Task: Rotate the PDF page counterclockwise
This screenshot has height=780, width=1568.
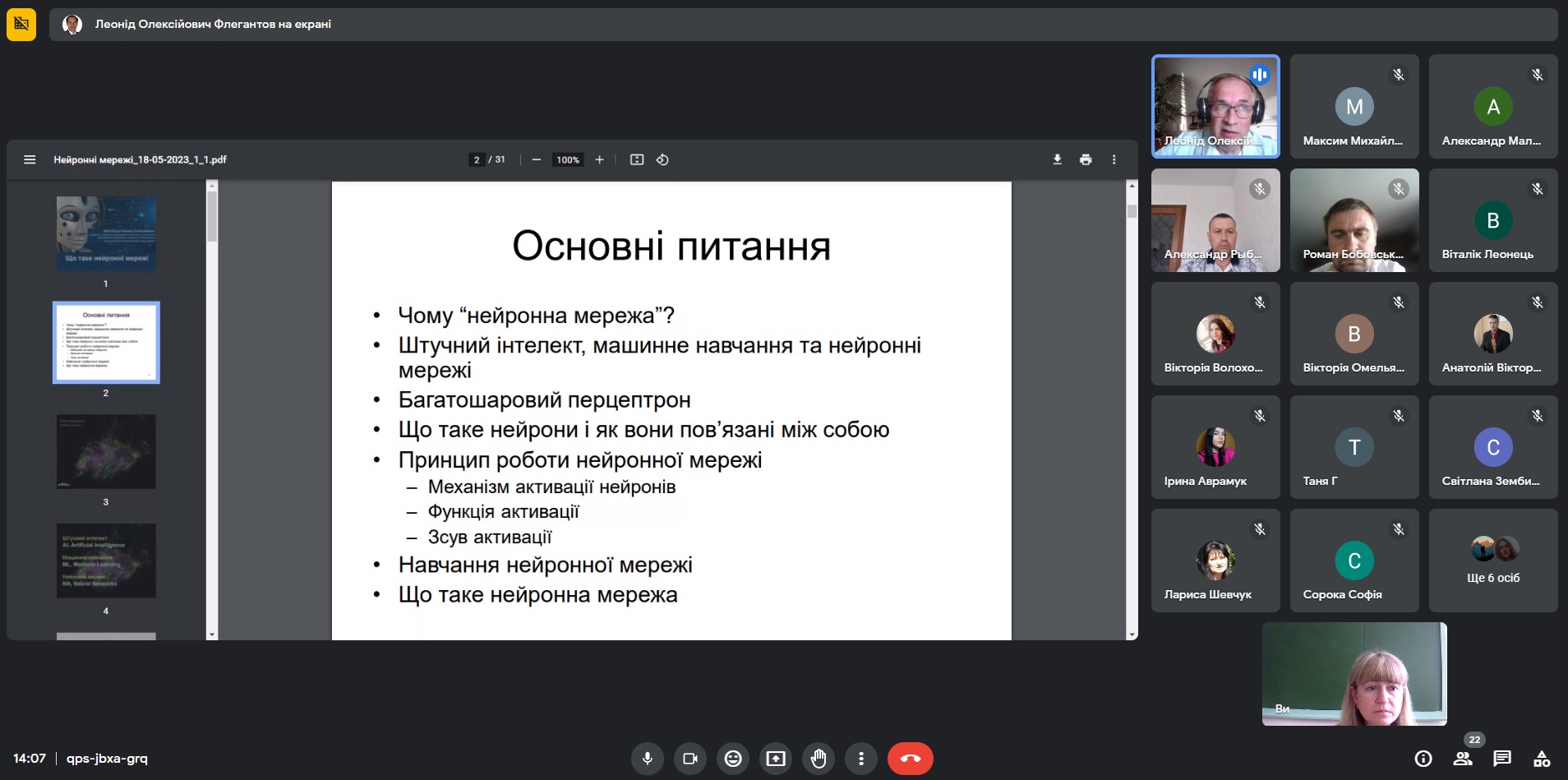Action: click(x=662, y=159)
